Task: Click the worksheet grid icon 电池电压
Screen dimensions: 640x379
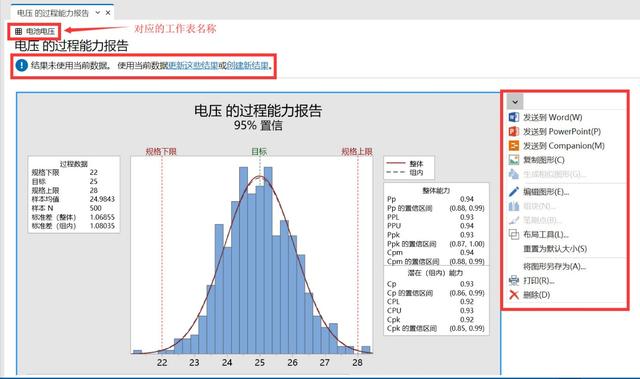Action: (x=18, y=31)
